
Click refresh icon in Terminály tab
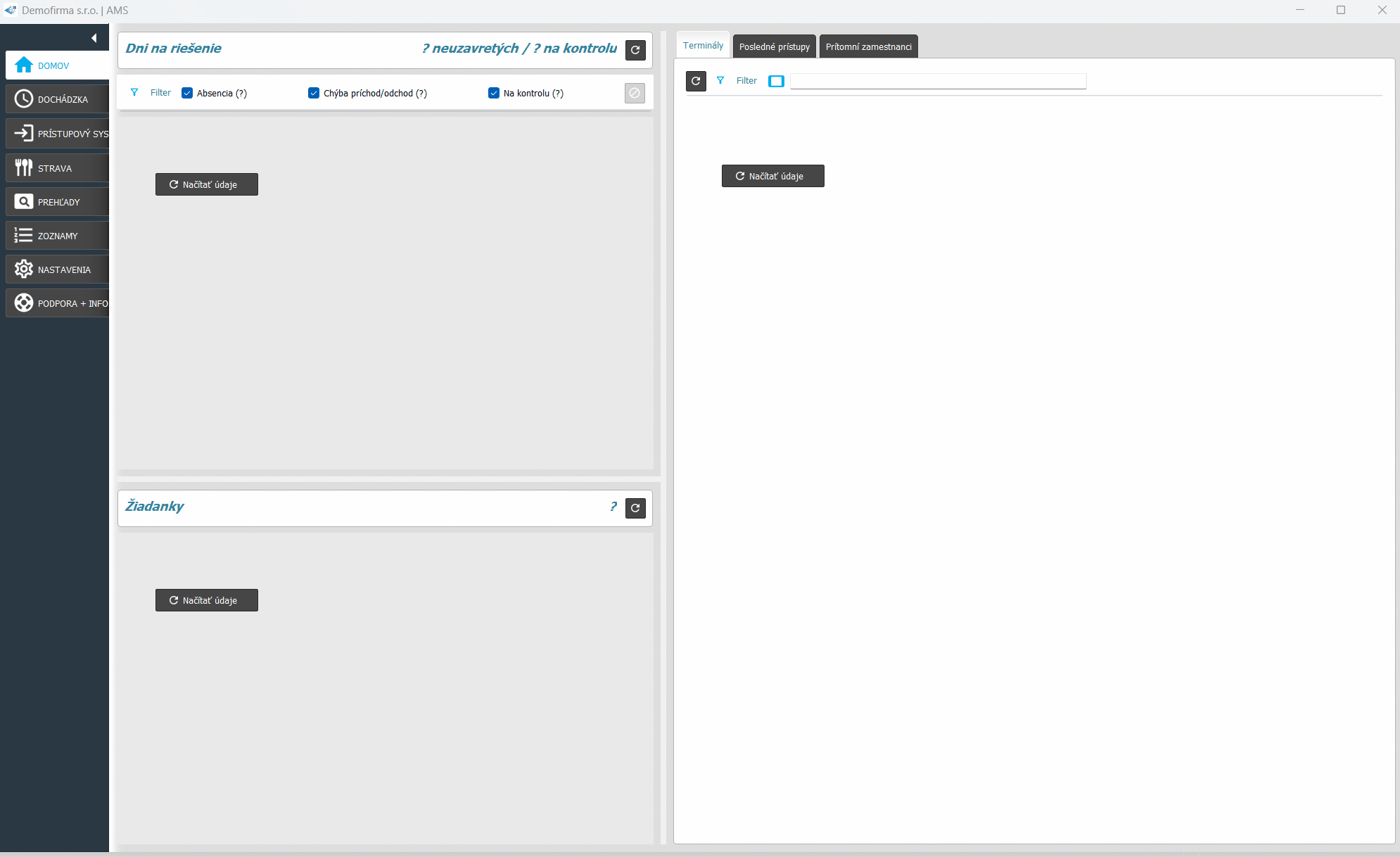coord(696,81)
